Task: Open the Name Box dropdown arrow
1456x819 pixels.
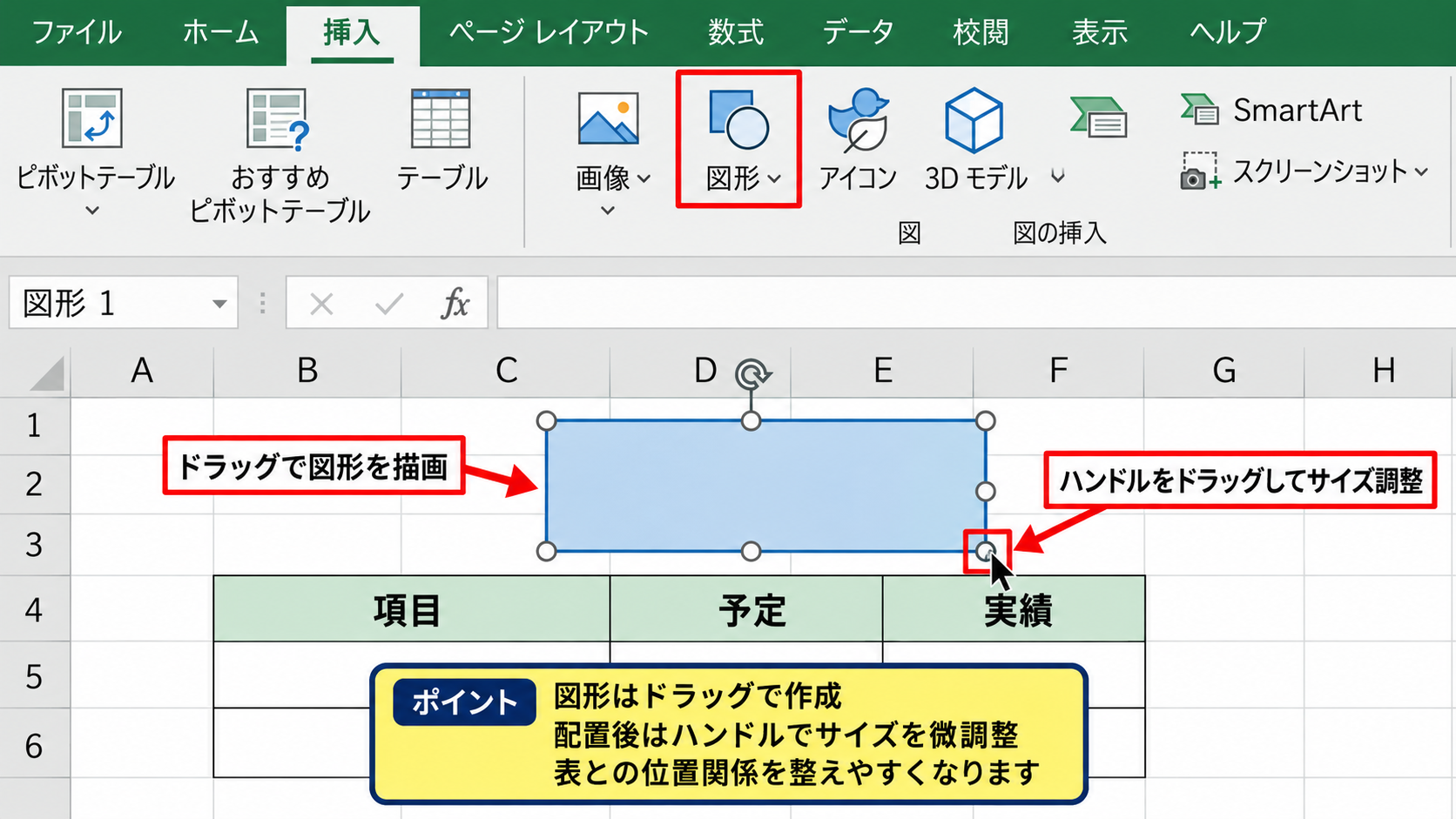Action: pos(219,304)
